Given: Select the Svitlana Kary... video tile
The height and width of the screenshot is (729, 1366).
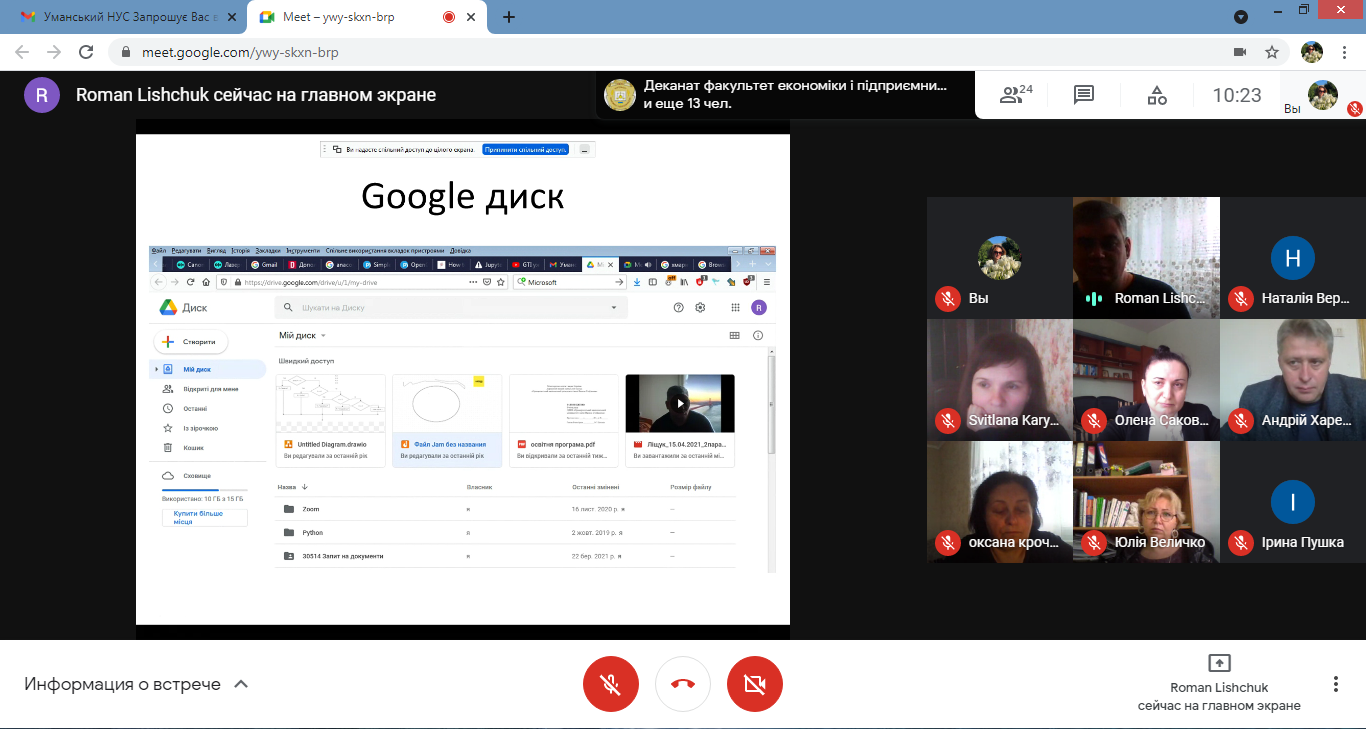Looking at the screenshot, I should (1000, 380).
